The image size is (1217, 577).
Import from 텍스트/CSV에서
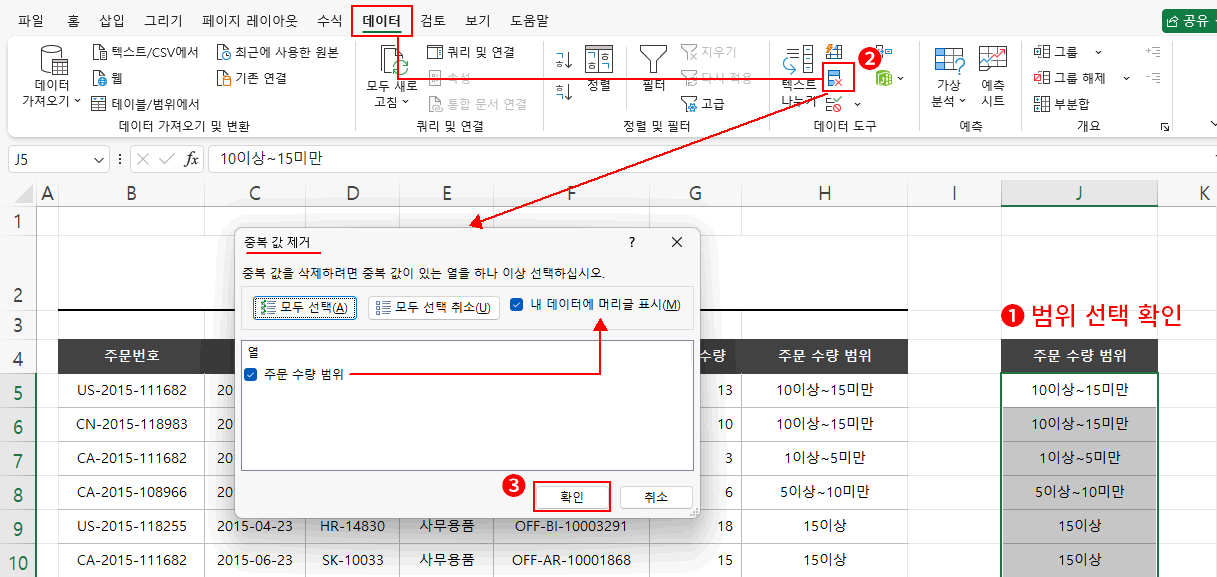[145, 52]
